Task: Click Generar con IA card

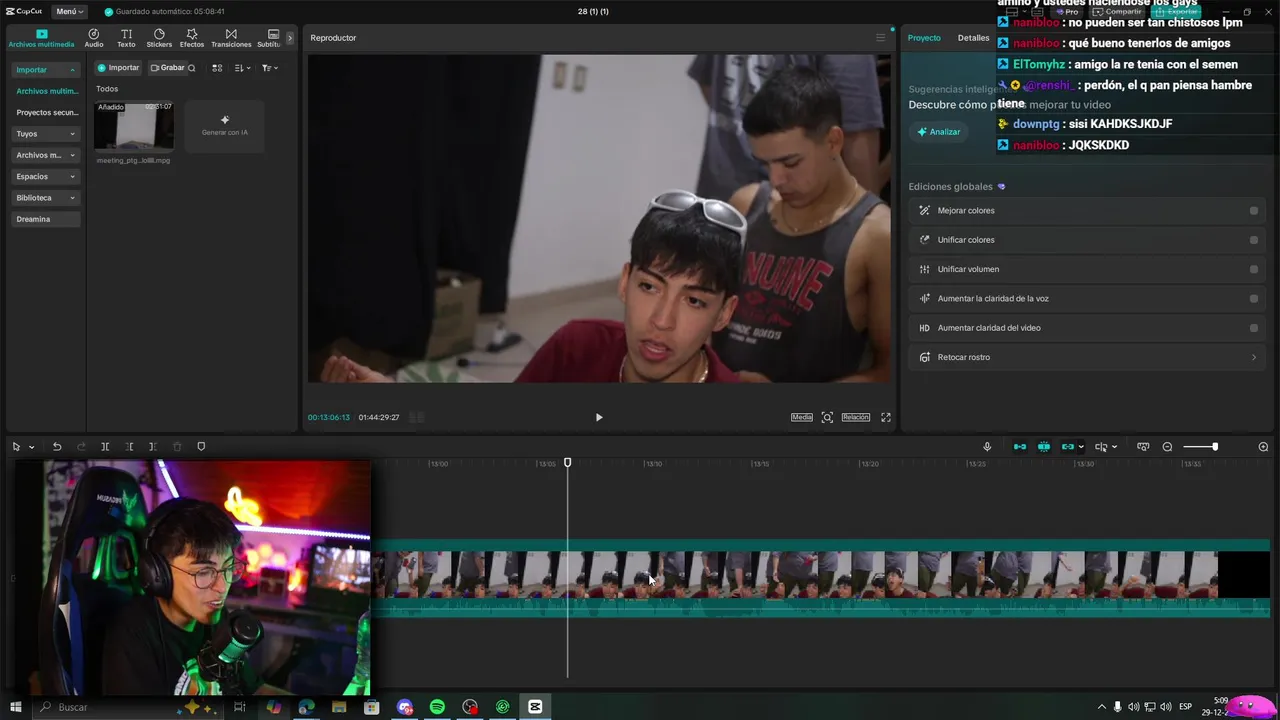Action: pyautogui.click(x=224, y=126)
